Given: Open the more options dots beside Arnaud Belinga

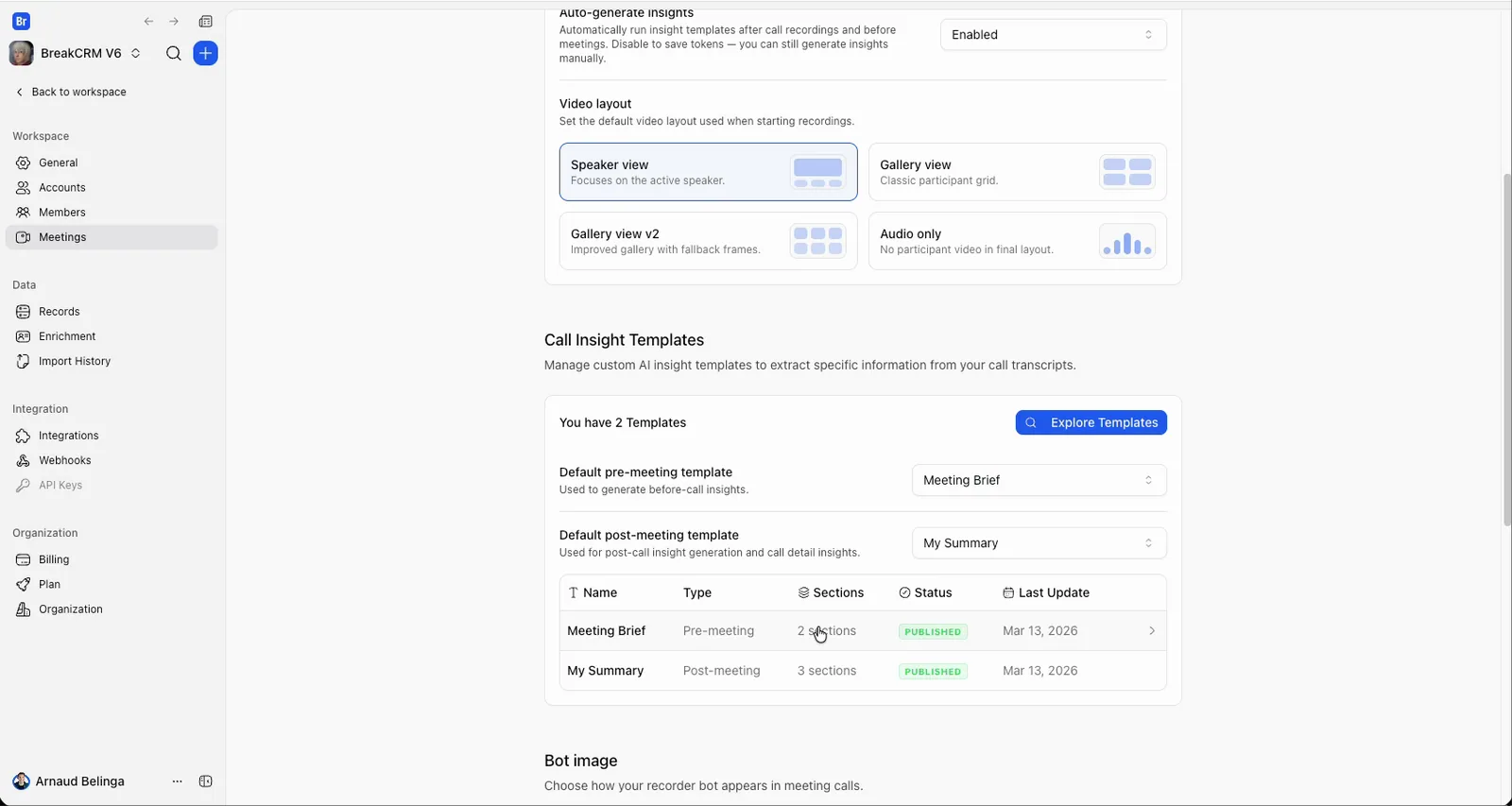Looking at the screenshot, I should pyautogui.click(x=177, y=781).
